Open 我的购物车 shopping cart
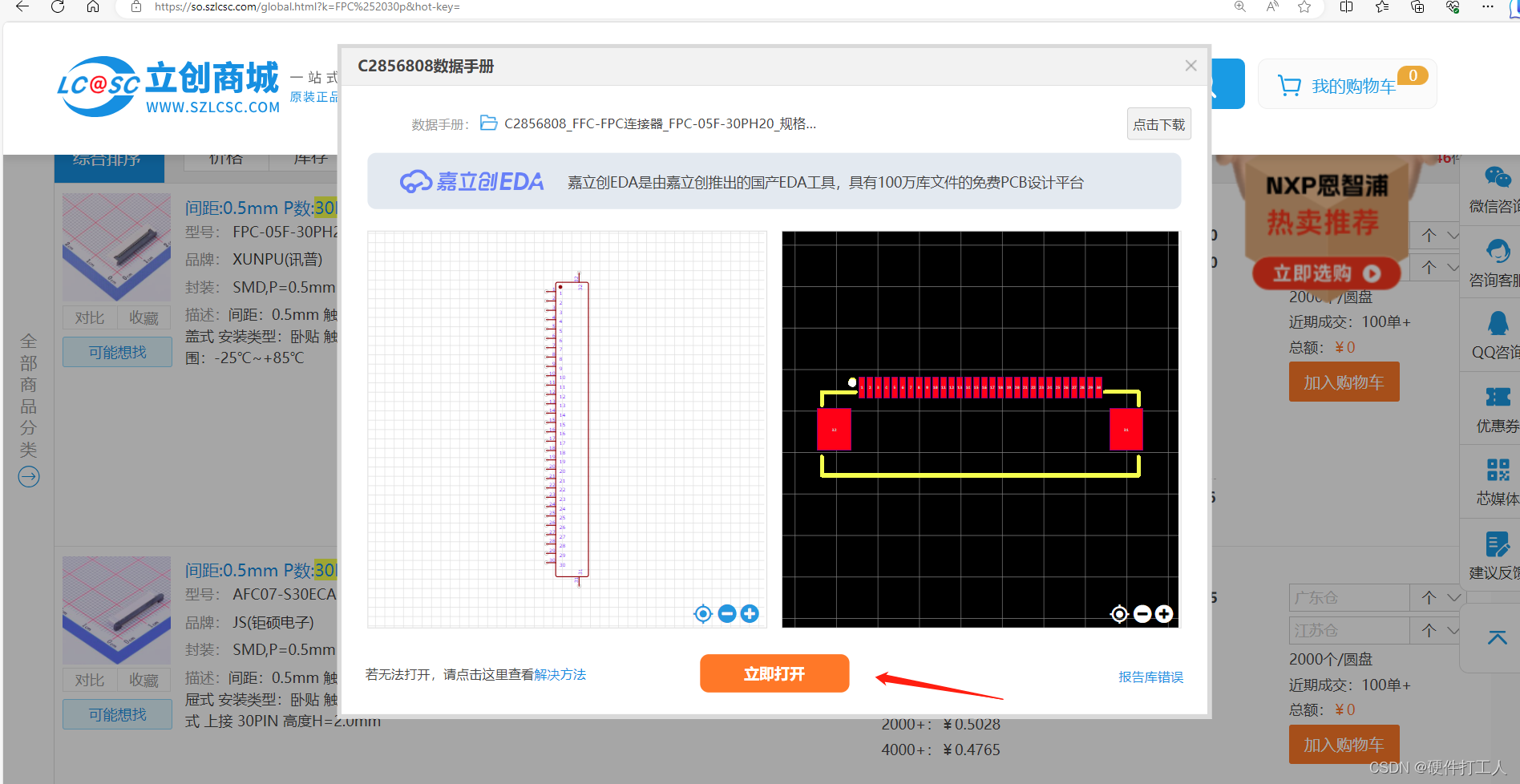This screenshot has height=784, width=1520. [1347, 84]
